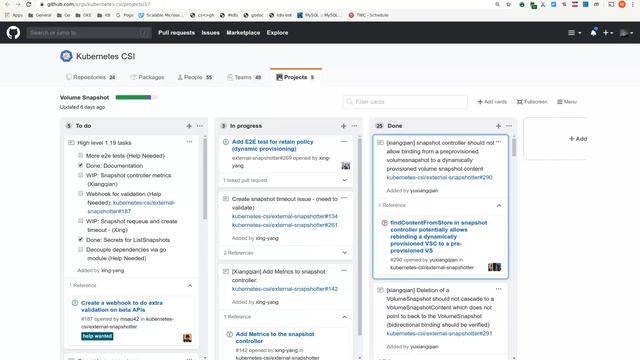Collapse reference under binding card in Done
This screenshot has height=360, width=640.
pyautogui.click(x=499, y=205)
